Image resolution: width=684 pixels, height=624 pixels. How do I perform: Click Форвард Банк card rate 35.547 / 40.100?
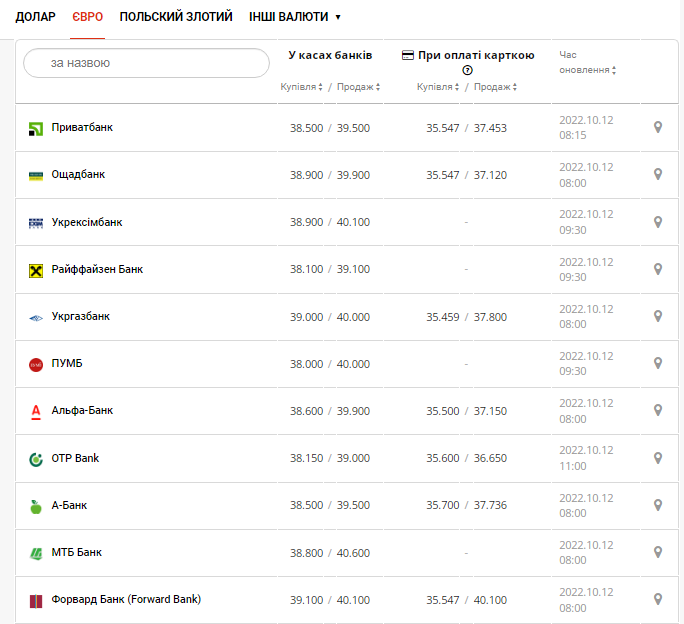466,600
